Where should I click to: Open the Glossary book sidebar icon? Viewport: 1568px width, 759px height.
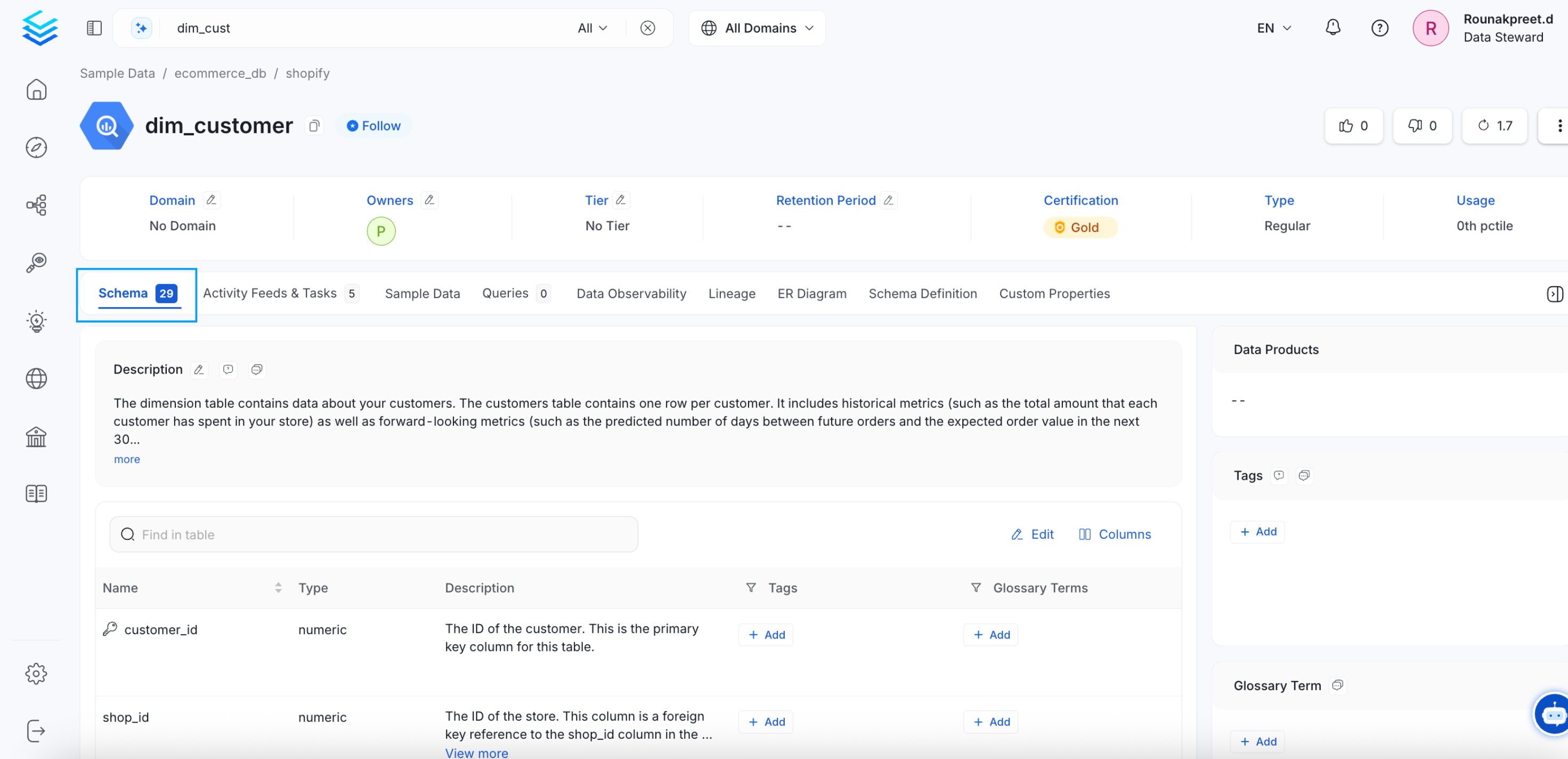(37, 494)
